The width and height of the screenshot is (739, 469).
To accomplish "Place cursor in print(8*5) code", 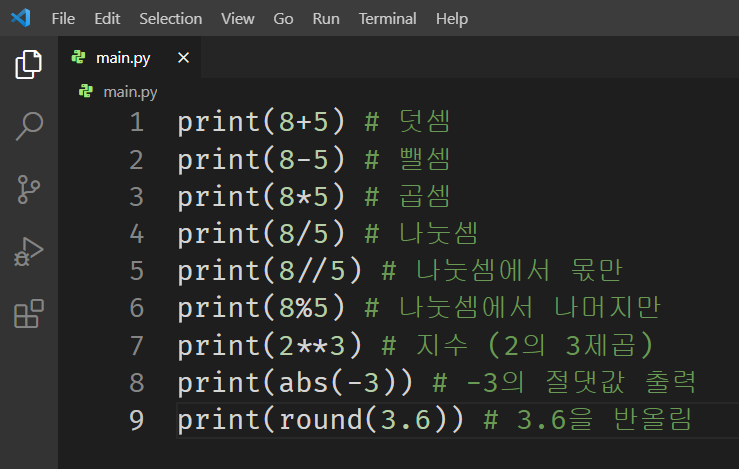I will 261,197.
